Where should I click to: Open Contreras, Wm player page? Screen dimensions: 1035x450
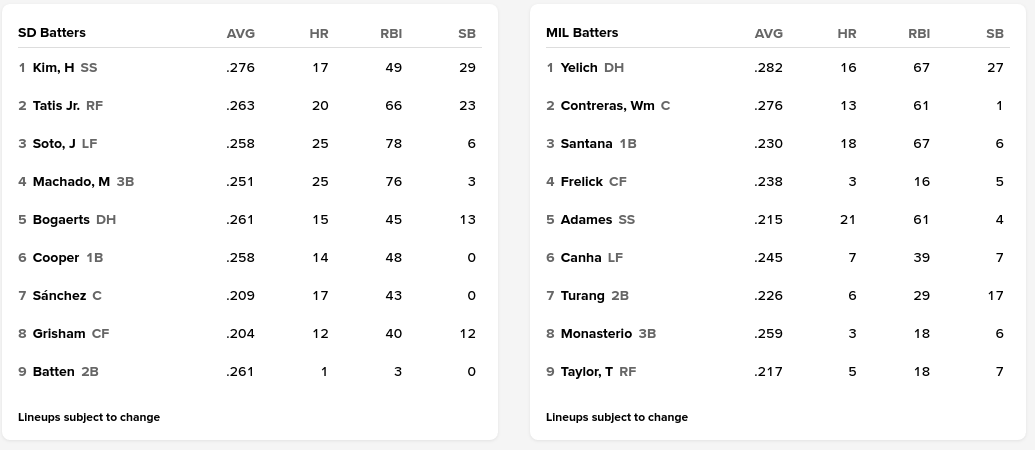[x=608, y=106]
